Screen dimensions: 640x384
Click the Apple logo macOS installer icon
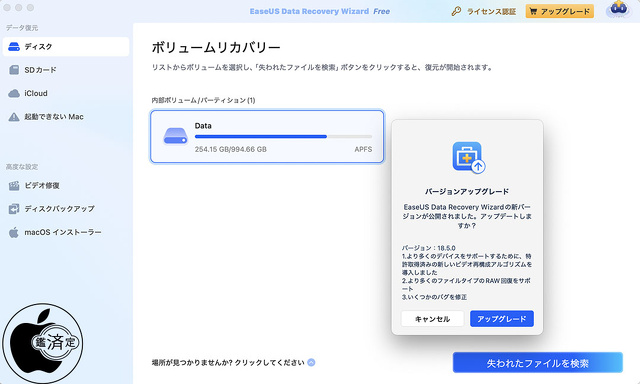(x=14, y=233)
